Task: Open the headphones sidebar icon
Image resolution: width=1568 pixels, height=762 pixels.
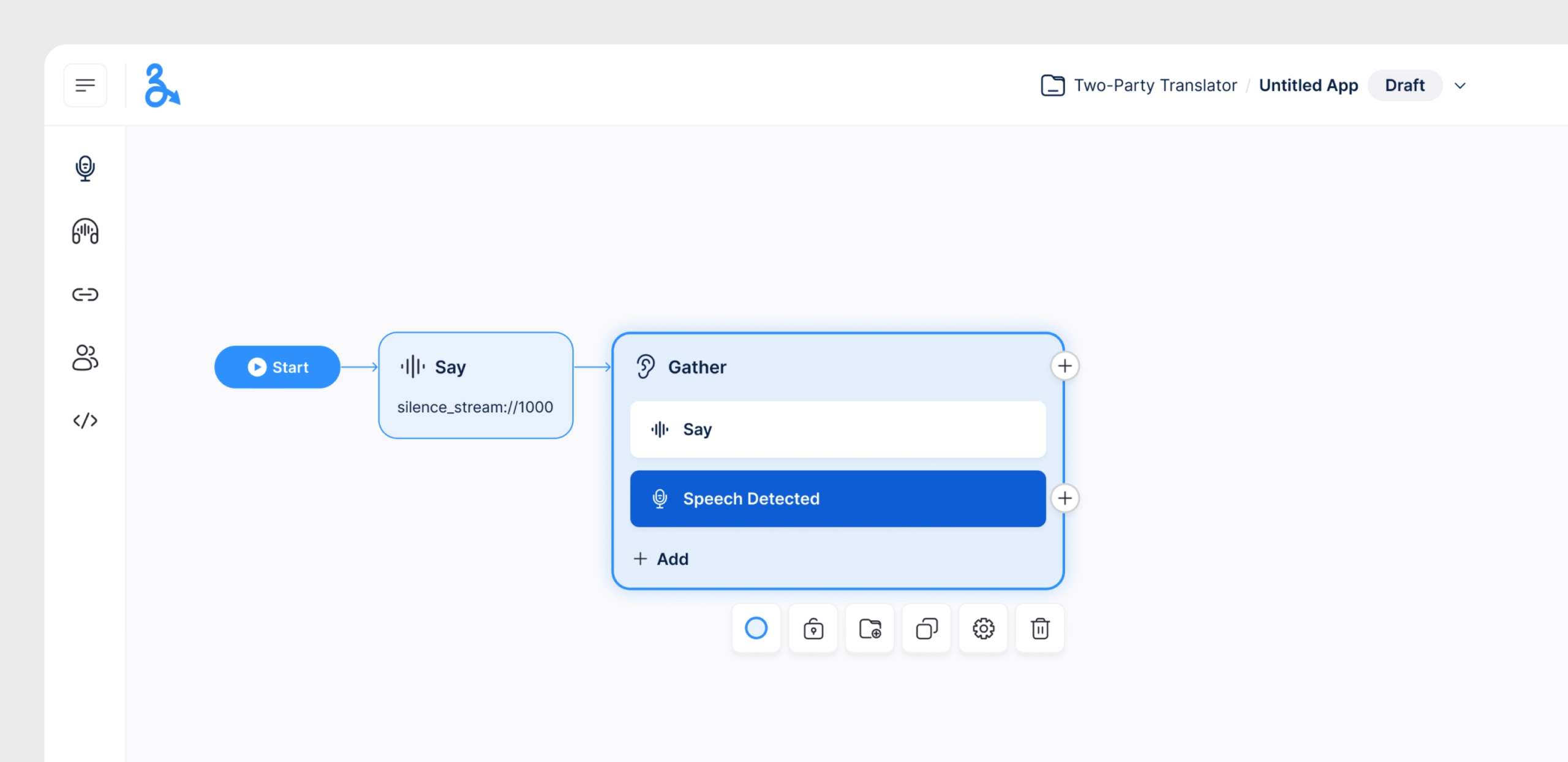Action: (85, 232)
